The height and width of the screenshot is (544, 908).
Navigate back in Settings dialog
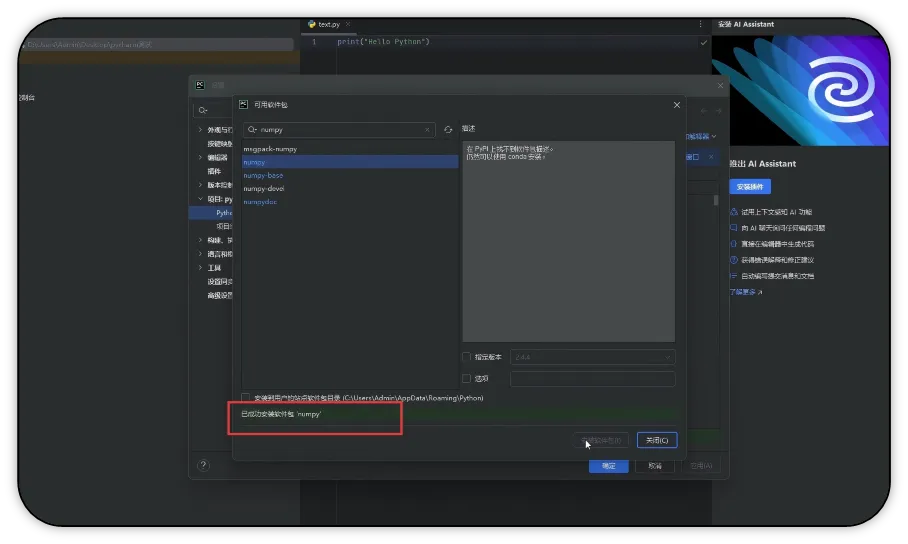704,111
